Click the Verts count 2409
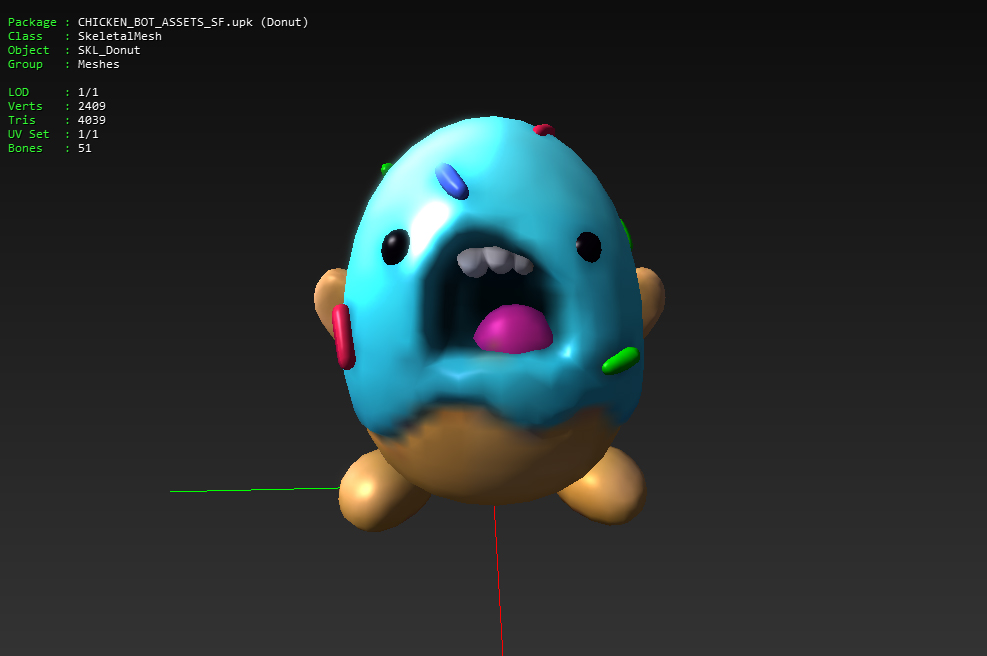 (x=91, y=106)
